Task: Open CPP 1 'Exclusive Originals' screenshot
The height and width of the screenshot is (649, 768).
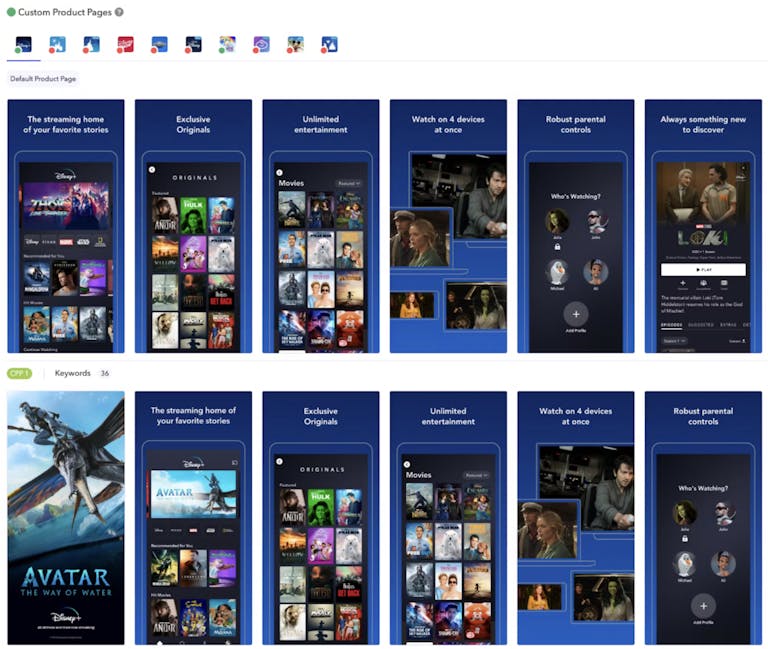Action: 321,518
